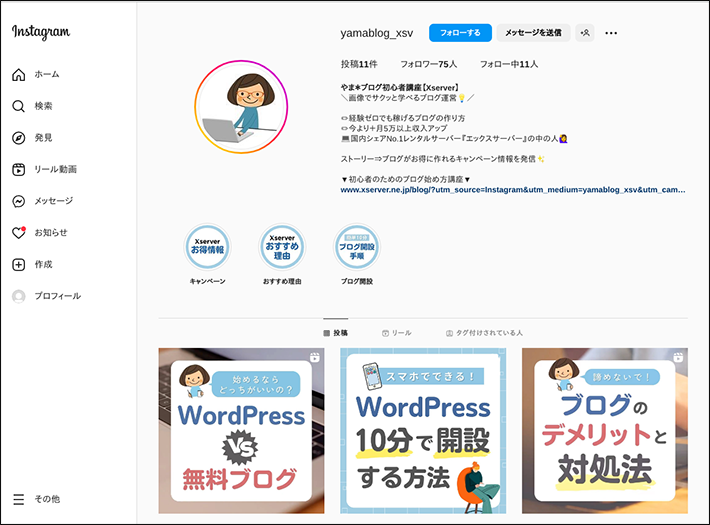Click the 検索 magnifier icon

pos(19,106)
